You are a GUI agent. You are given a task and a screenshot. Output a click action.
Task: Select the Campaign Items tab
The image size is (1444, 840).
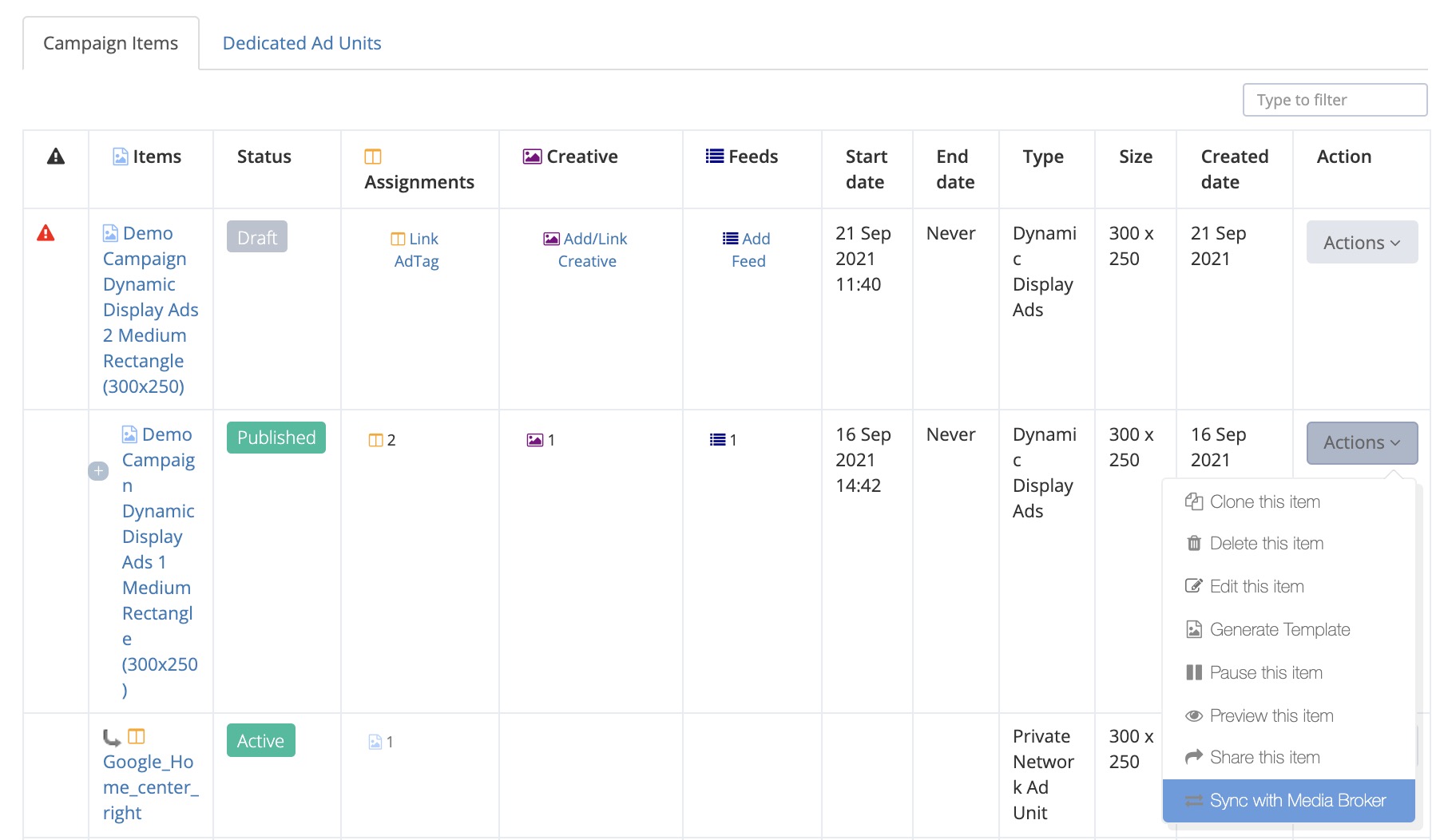[x=111, y=43]
